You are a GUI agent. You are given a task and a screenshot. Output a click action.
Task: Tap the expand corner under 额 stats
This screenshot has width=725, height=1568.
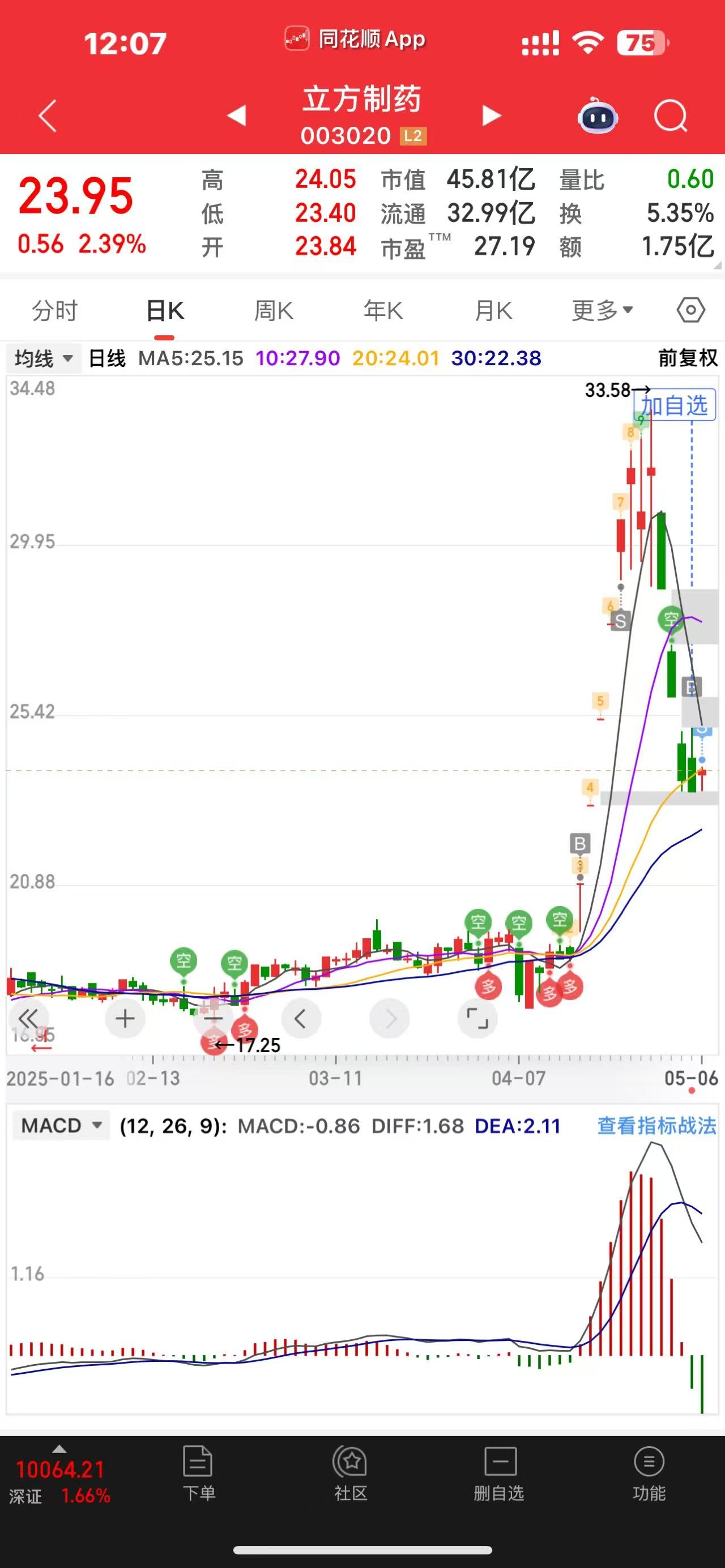tap(717, 265)
